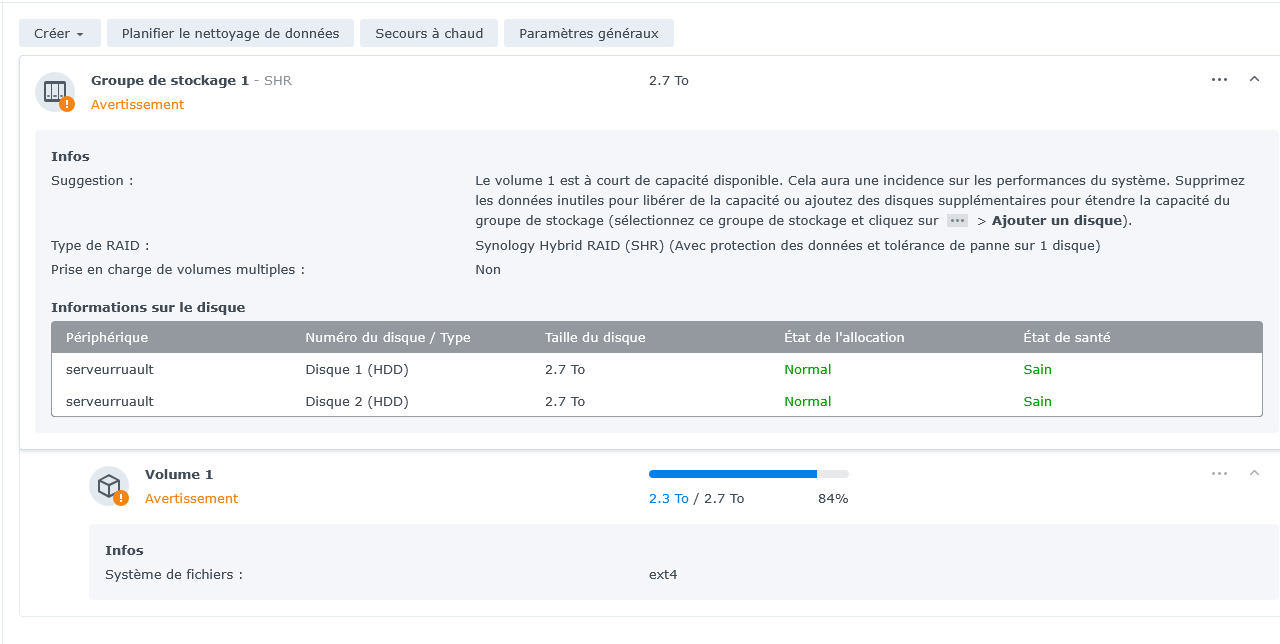Click Planifier le nettoyage de données button

tap(230, 33)
